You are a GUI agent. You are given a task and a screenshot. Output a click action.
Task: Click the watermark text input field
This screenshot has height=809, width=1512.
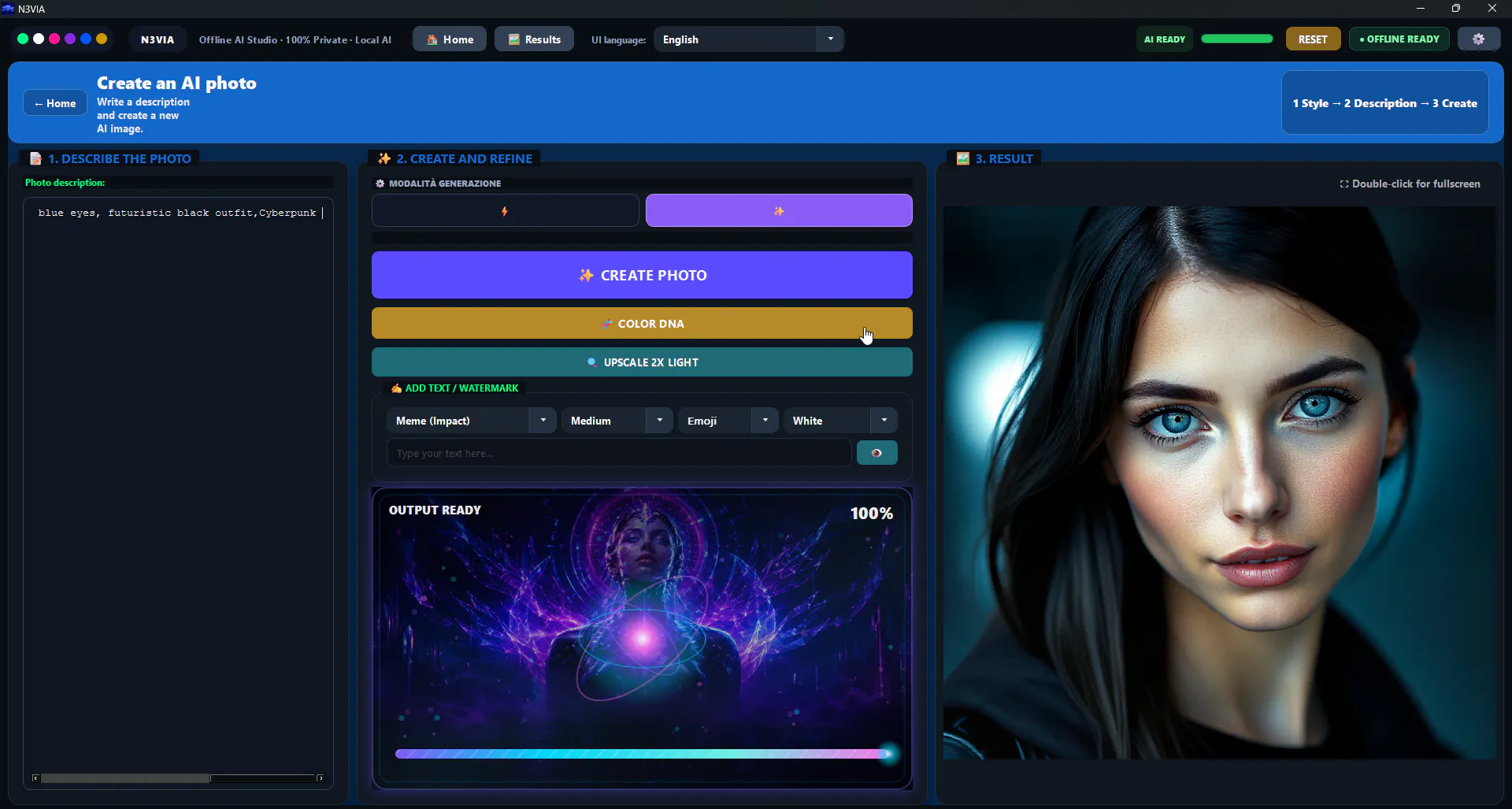pos(618,453)
